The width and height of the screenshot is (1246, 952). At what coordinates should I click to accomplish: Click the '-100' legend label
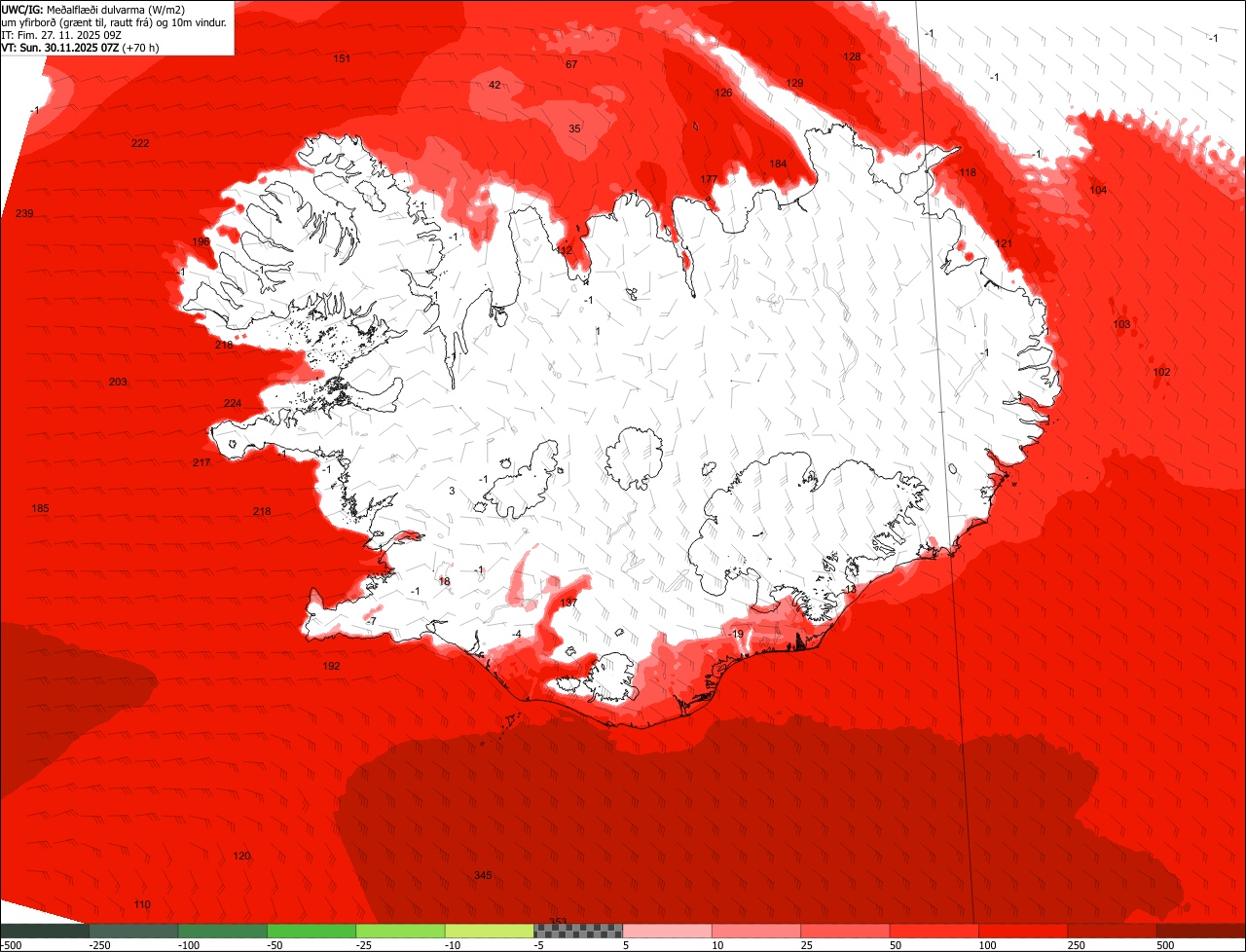(x=189, y=945)
